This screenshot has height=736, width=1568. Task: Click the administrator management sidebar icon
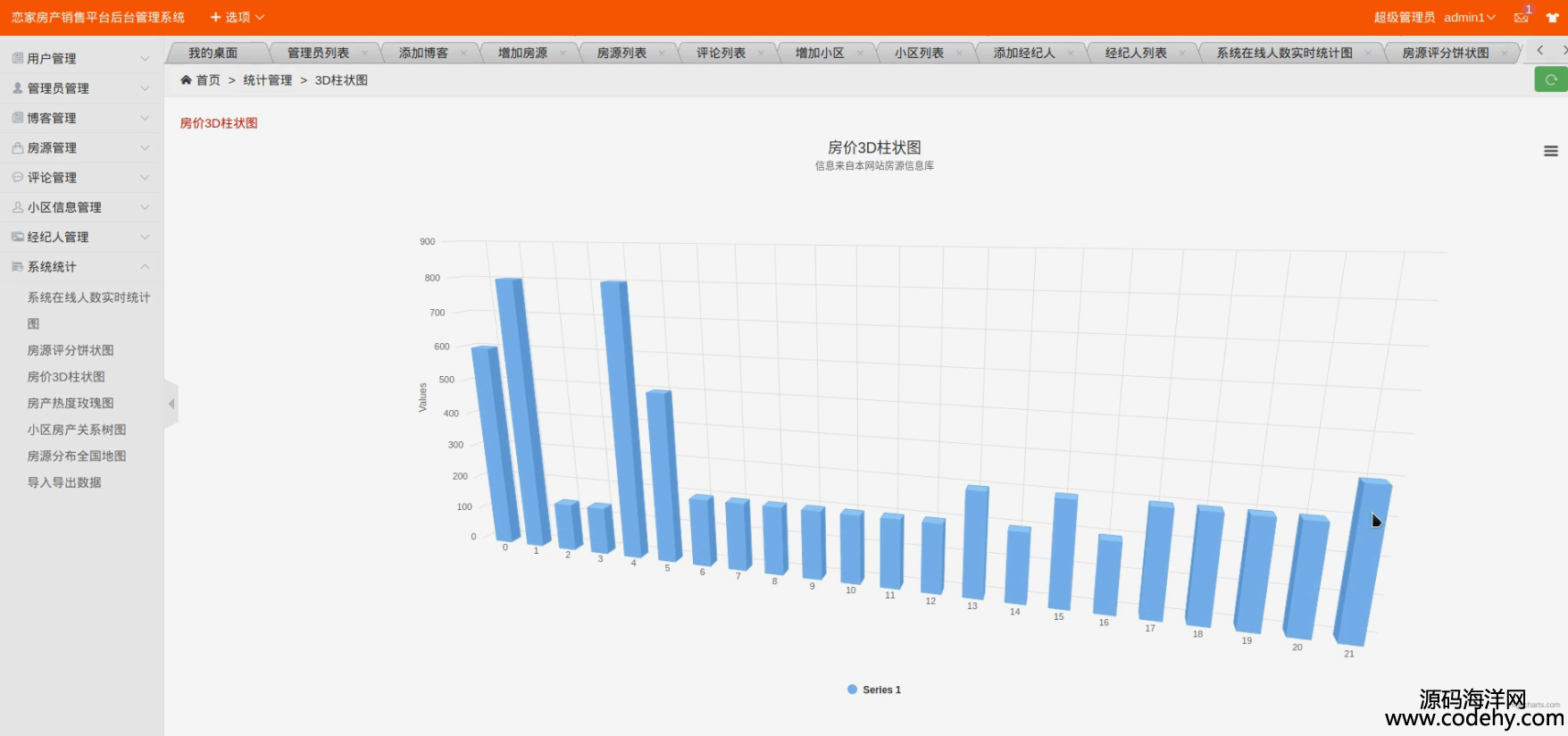(x=18, y=88)
